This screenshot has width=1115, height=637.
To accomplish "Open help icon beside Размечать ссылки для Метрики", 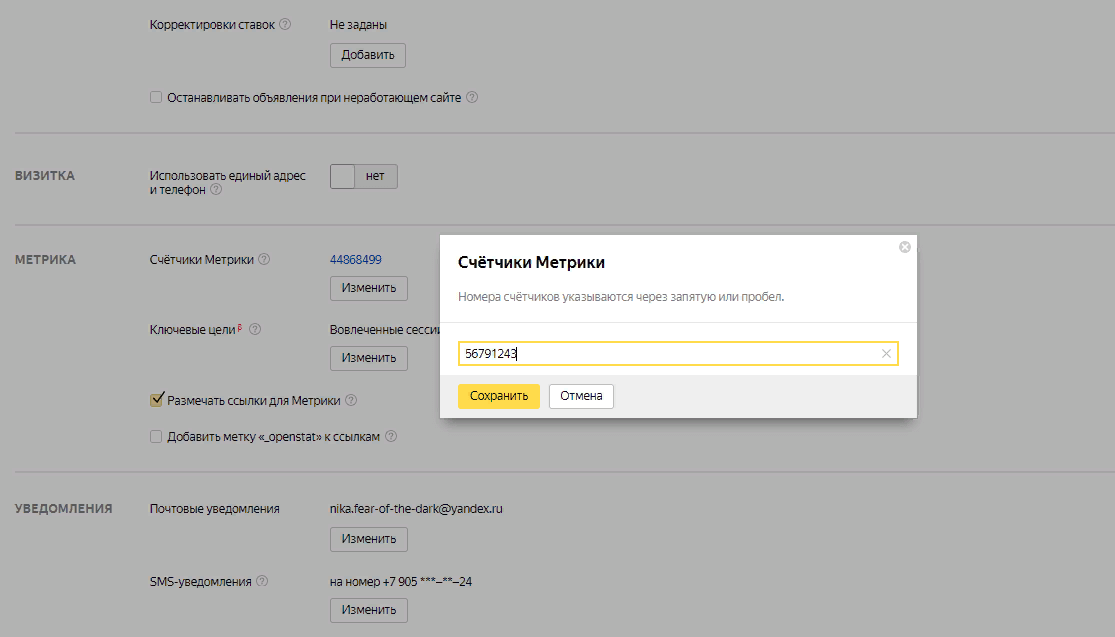I will tap(351, 400).
